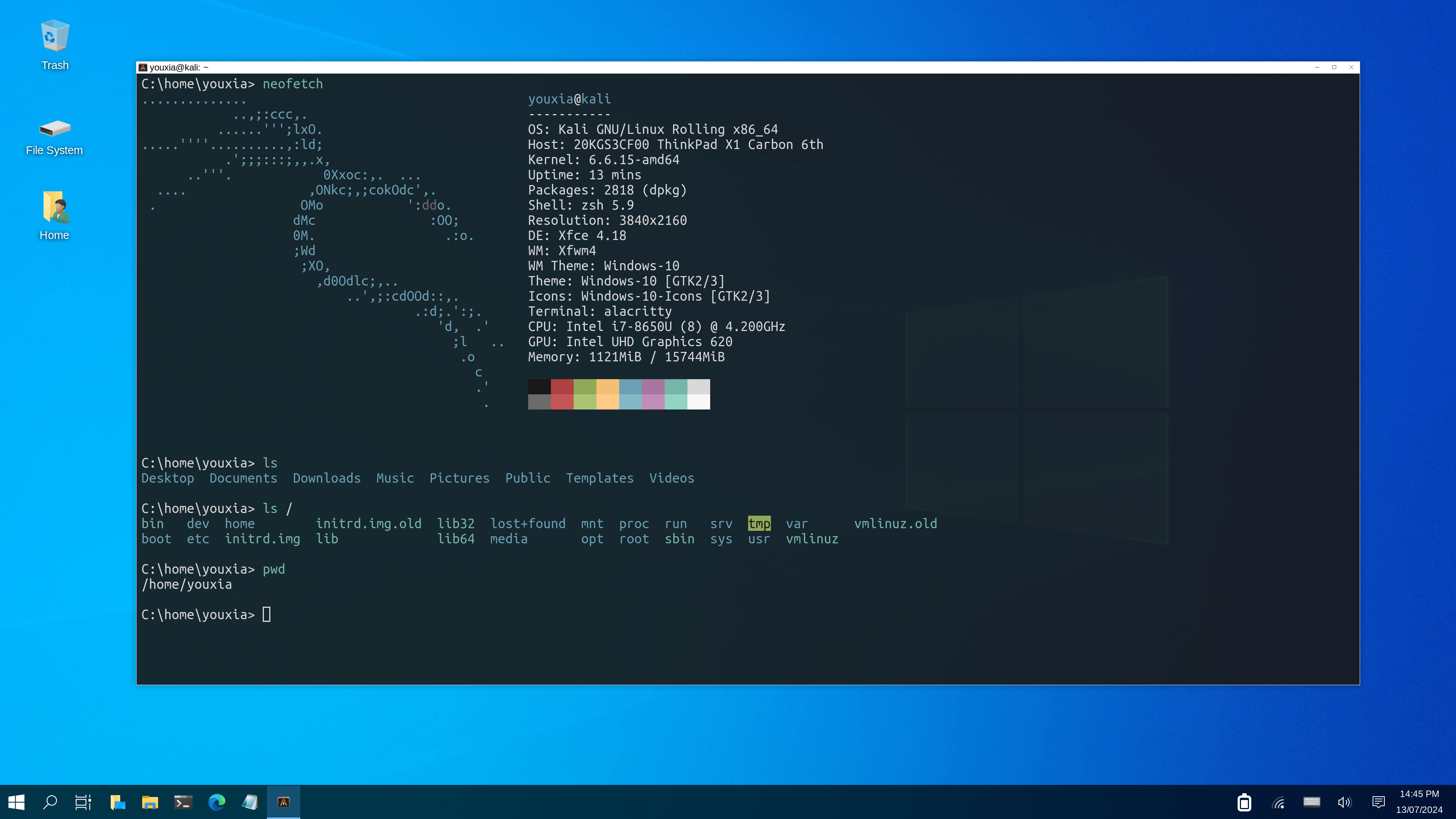
Task: Close the Alacritty terminal window
Action: pos(1351,67)
